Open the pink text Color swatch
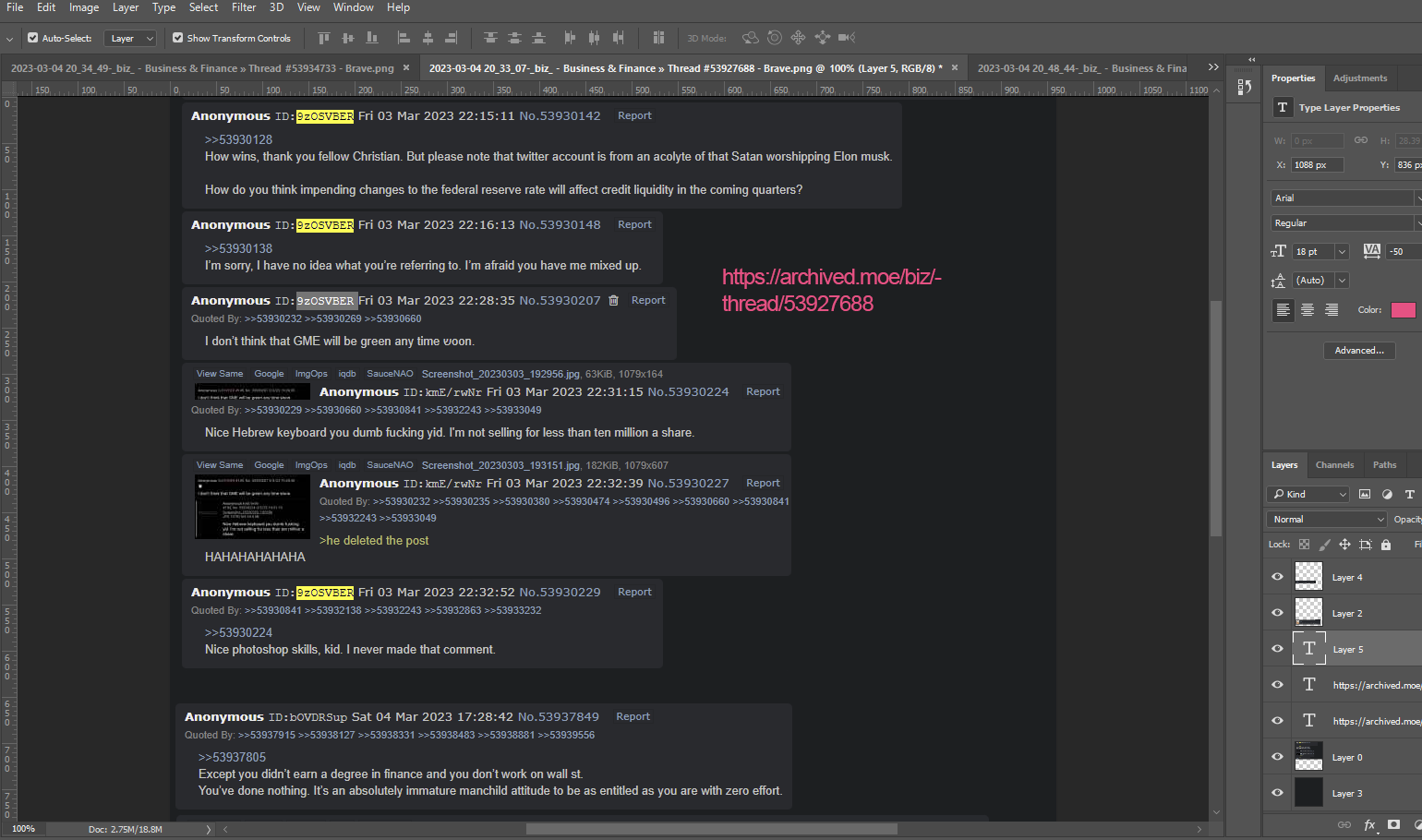This screenshot has height=840, width=1422. point(1404,310)
